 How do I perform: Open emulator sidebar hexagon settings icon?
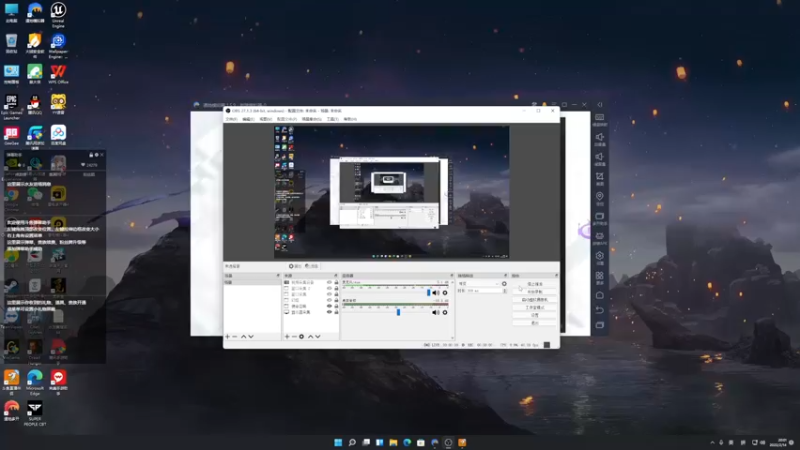pyautogui.click(x=599, y=256)
